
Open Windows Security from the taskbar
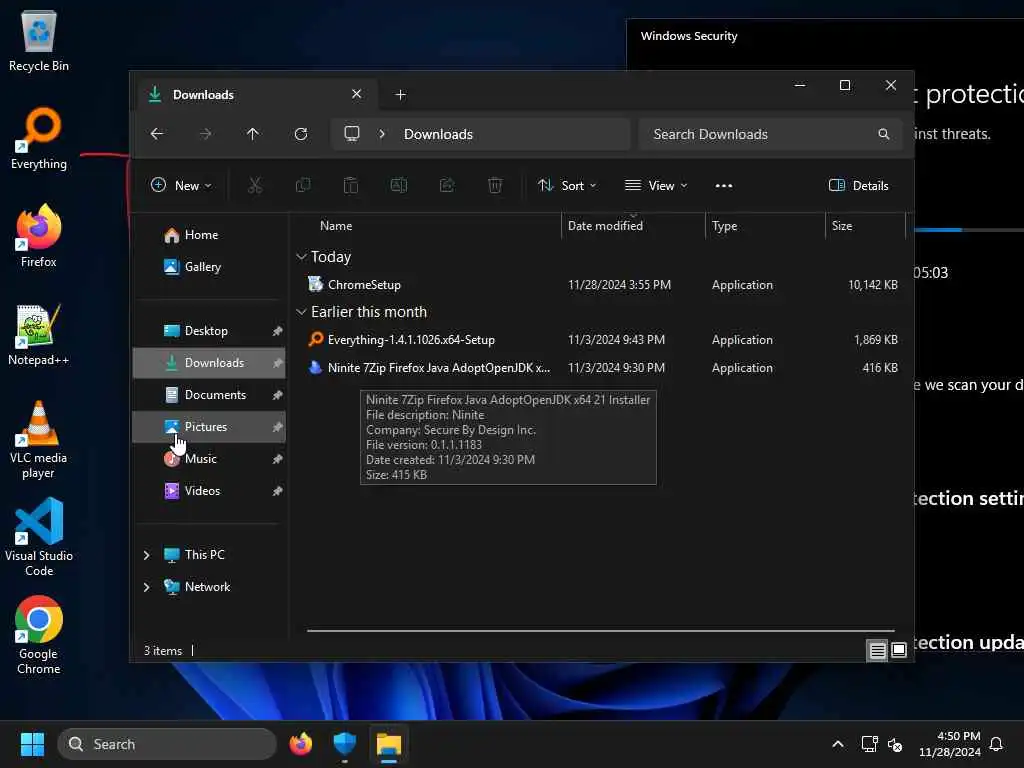click(x=345, y=744)
